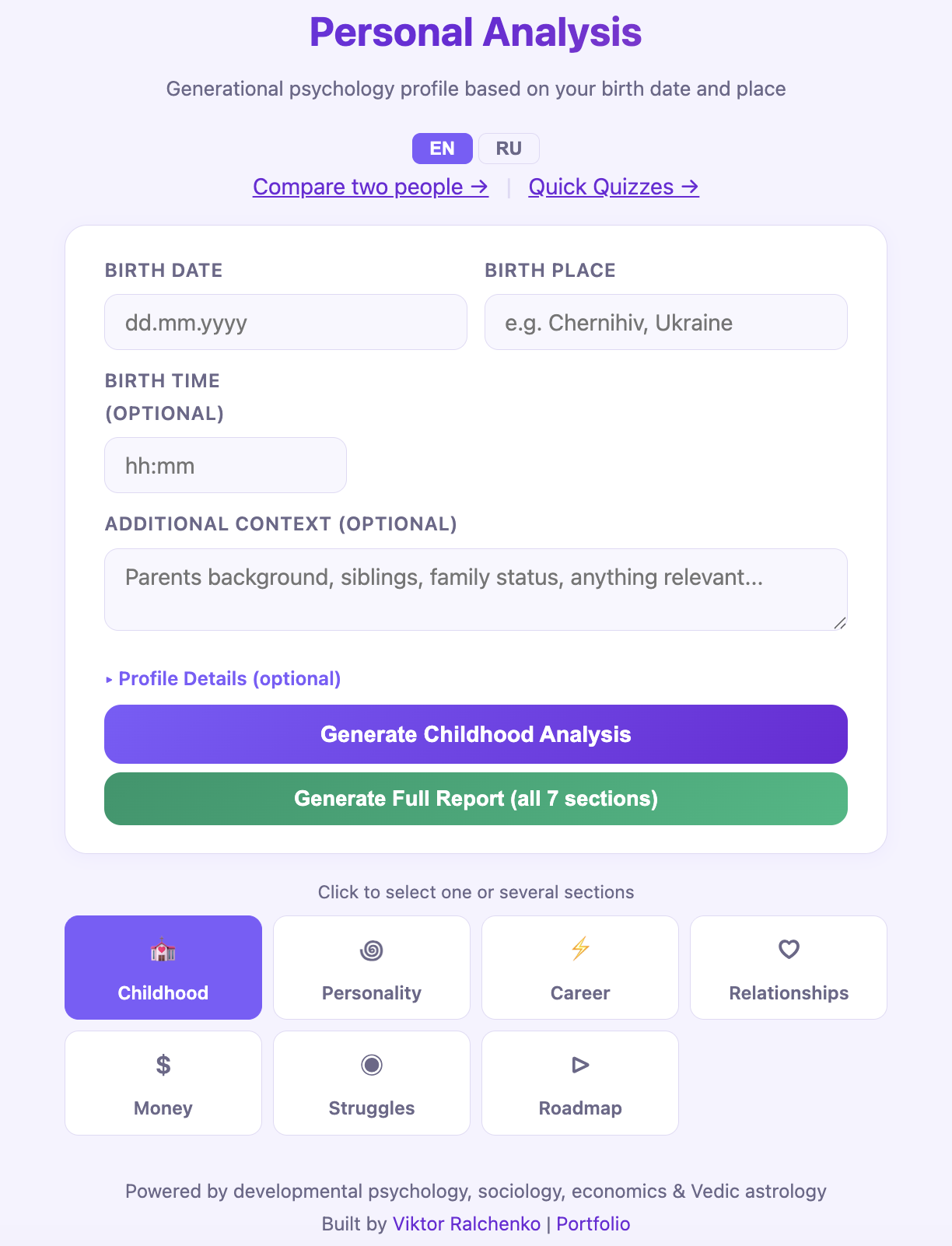The width and height of the screenshot is (952, 1246).
Task: Click the Relationships heart icon
Action: point(789,949)
